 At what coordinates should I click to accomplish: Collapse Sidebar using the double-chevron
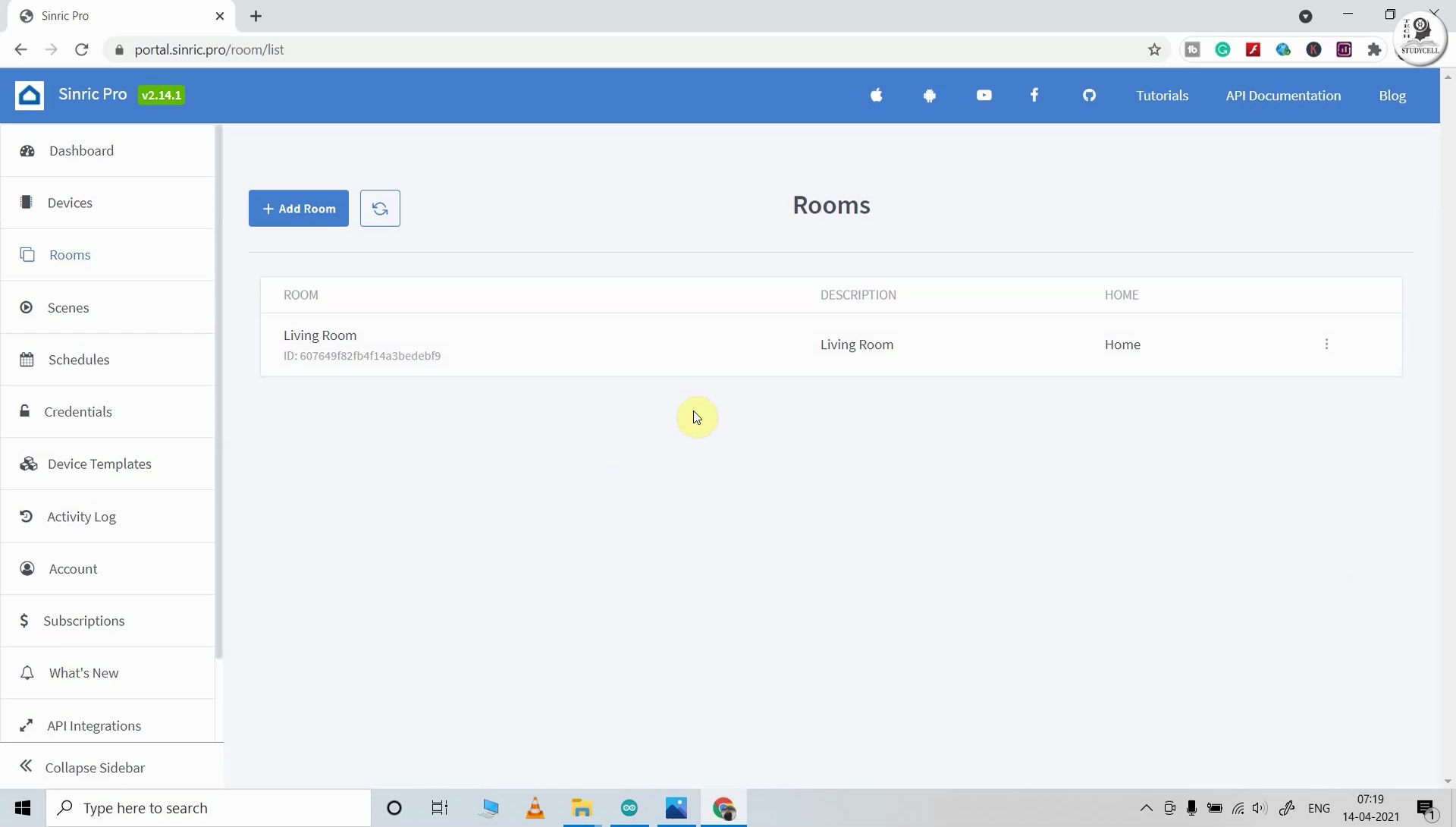tap(27, 766)
